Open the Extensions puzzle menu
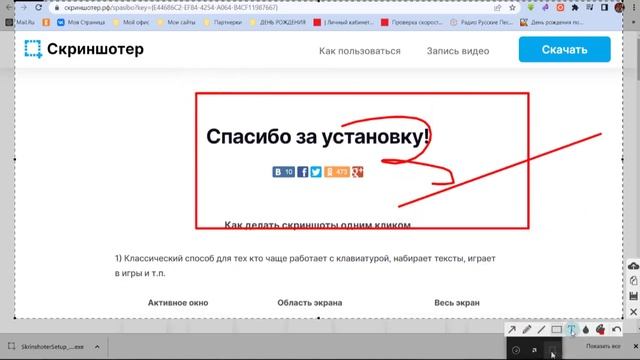The image size is (640, 360). tap(575, 8)
